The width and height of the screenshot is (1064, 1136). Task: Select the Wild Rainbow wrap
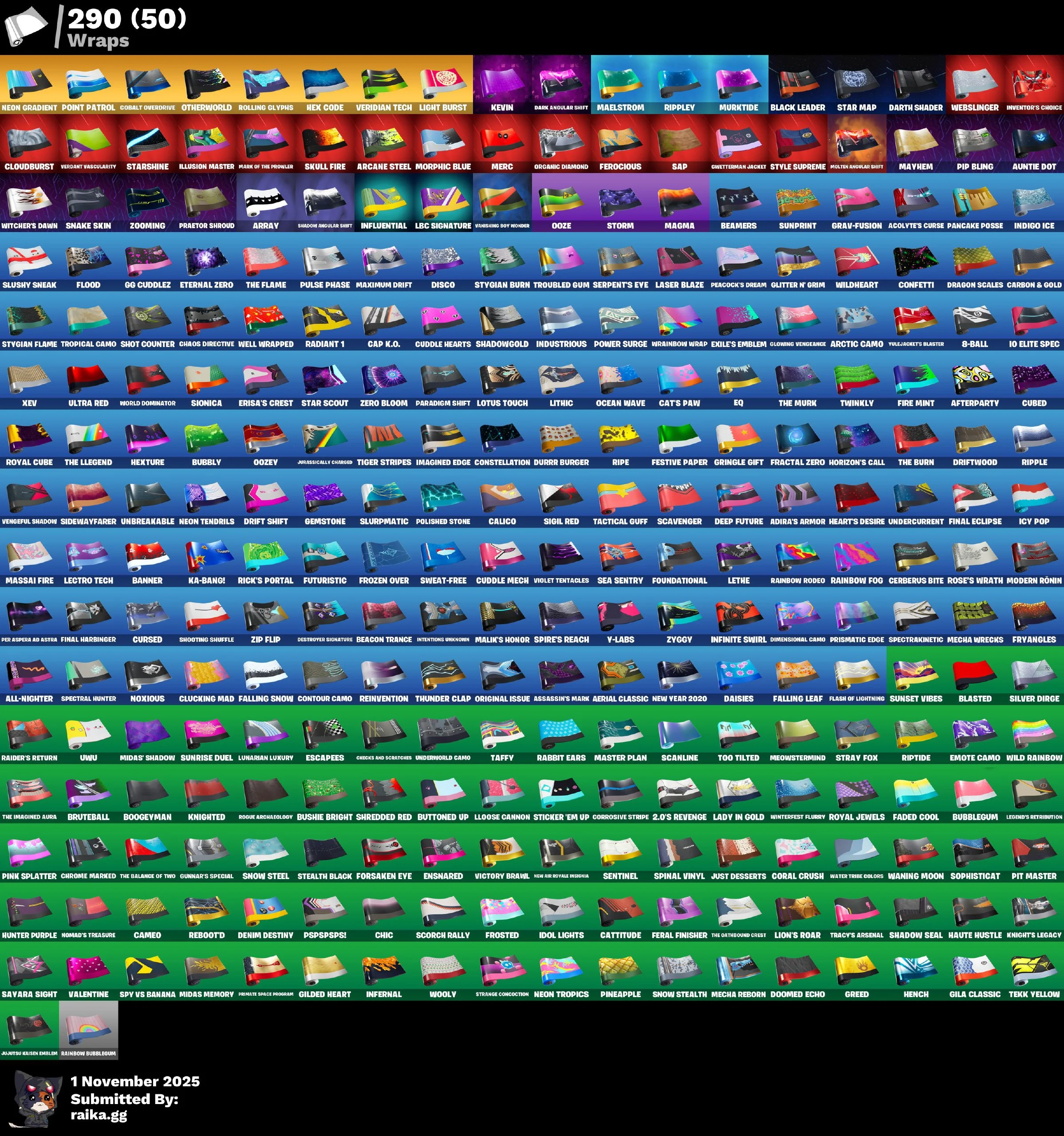click(x=1034, y=734)
